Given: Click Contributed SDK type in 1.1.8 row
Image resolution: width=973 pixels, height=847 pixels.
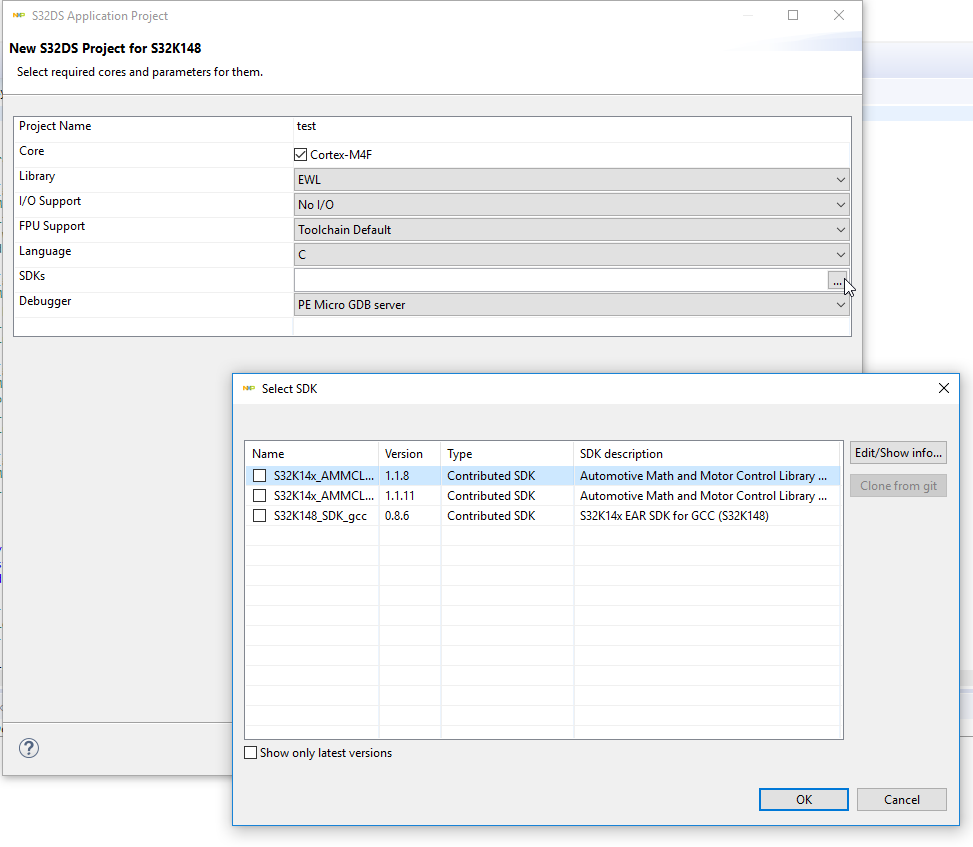Looking at the screenshot, I should click(491, 476).
